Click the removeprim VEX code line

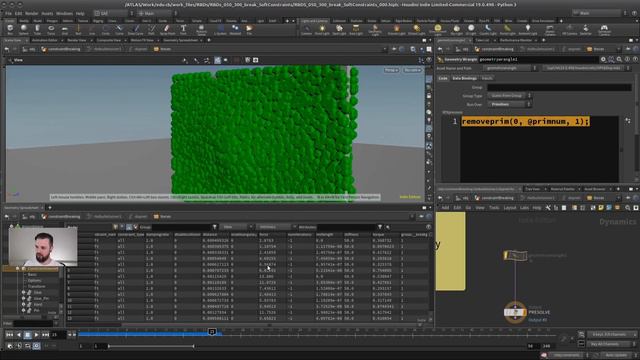[525, 122]
